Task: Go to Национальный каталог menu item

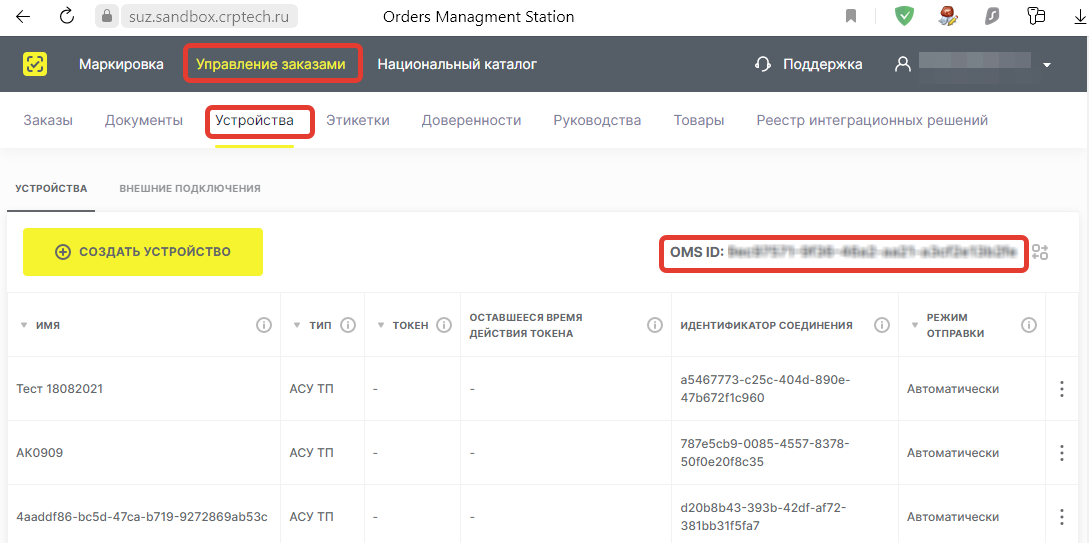Action: [457, 65]
